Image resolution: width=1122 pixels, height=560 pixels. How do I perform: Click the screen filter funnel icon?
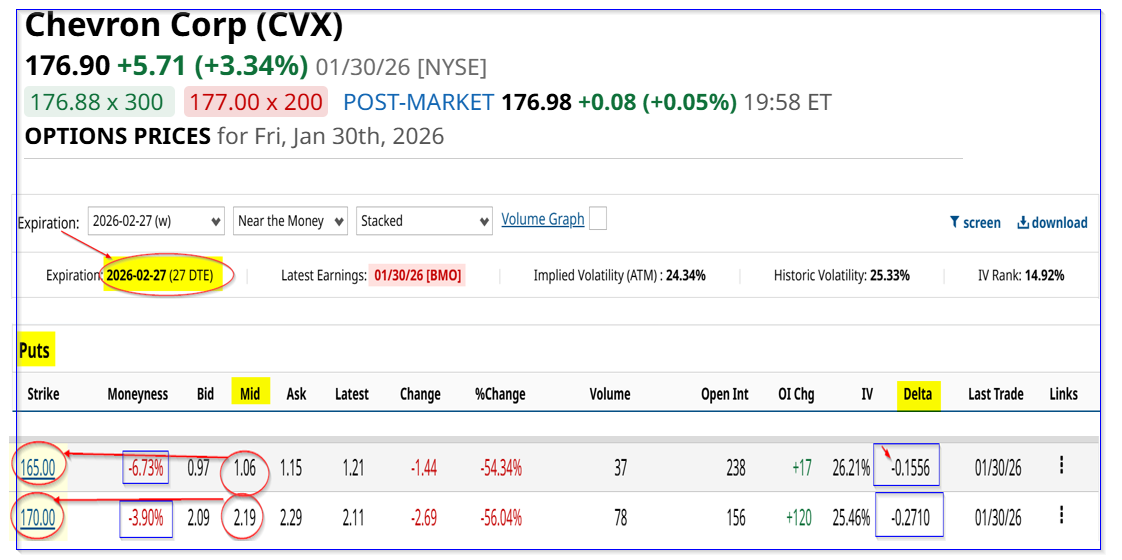pyautogui.click(x=955, y=223)
